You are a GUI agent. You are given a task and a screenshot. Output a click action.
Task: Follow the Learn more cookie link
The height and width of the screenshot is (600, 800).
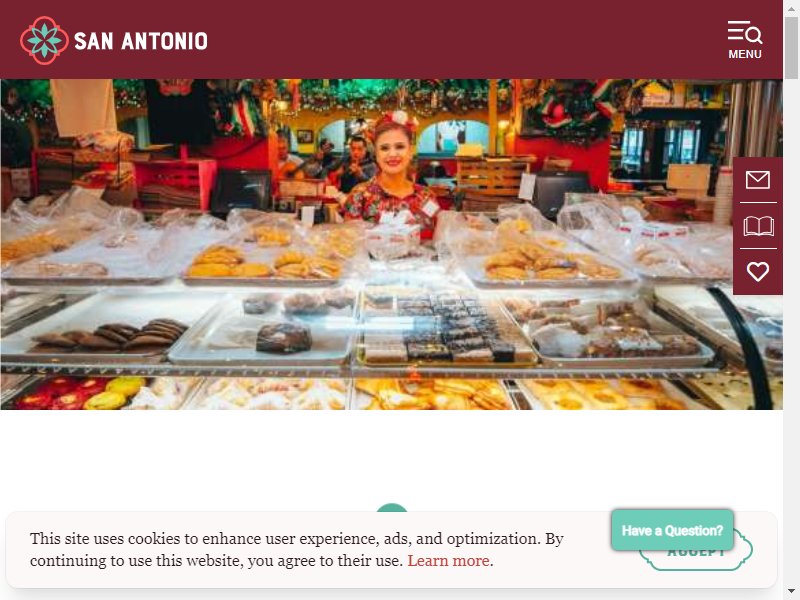pyautogui.click(x=448, y=561)
